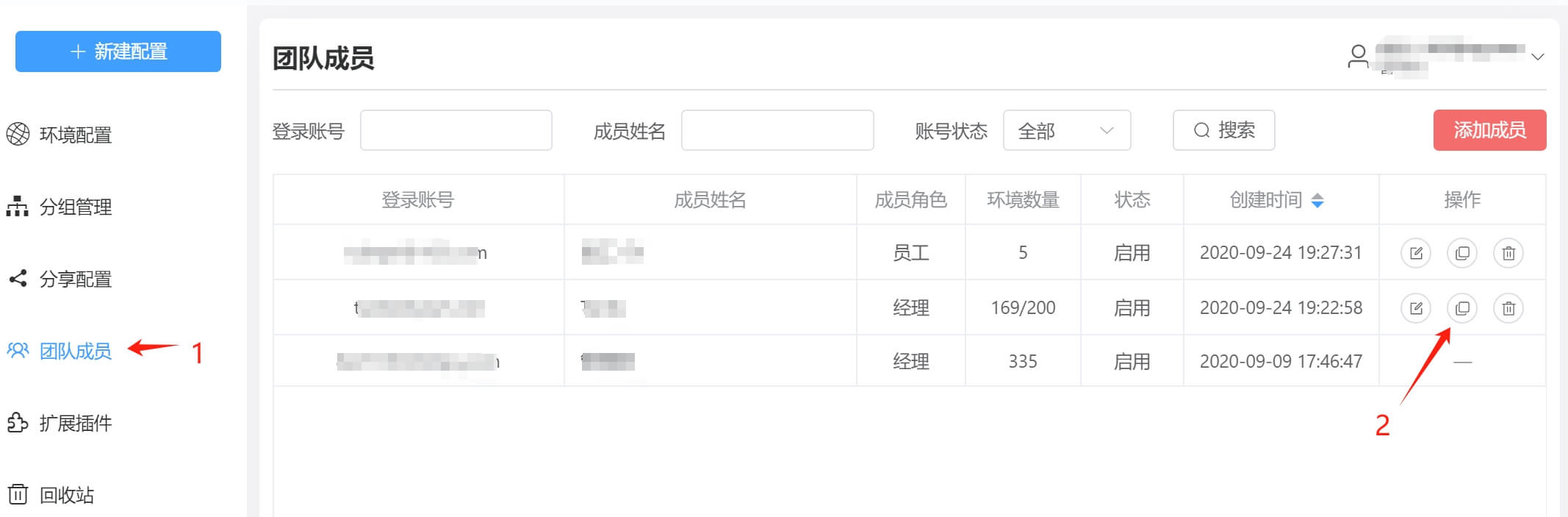Focus the 登录账号 input field
This screenshot has width=1568, height=517.
456,130
